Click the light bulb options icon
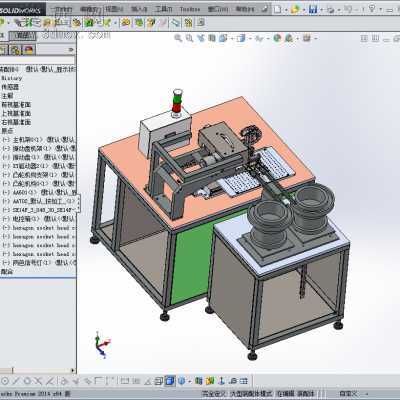The image size is (400, 400). [x=372, y=9]
